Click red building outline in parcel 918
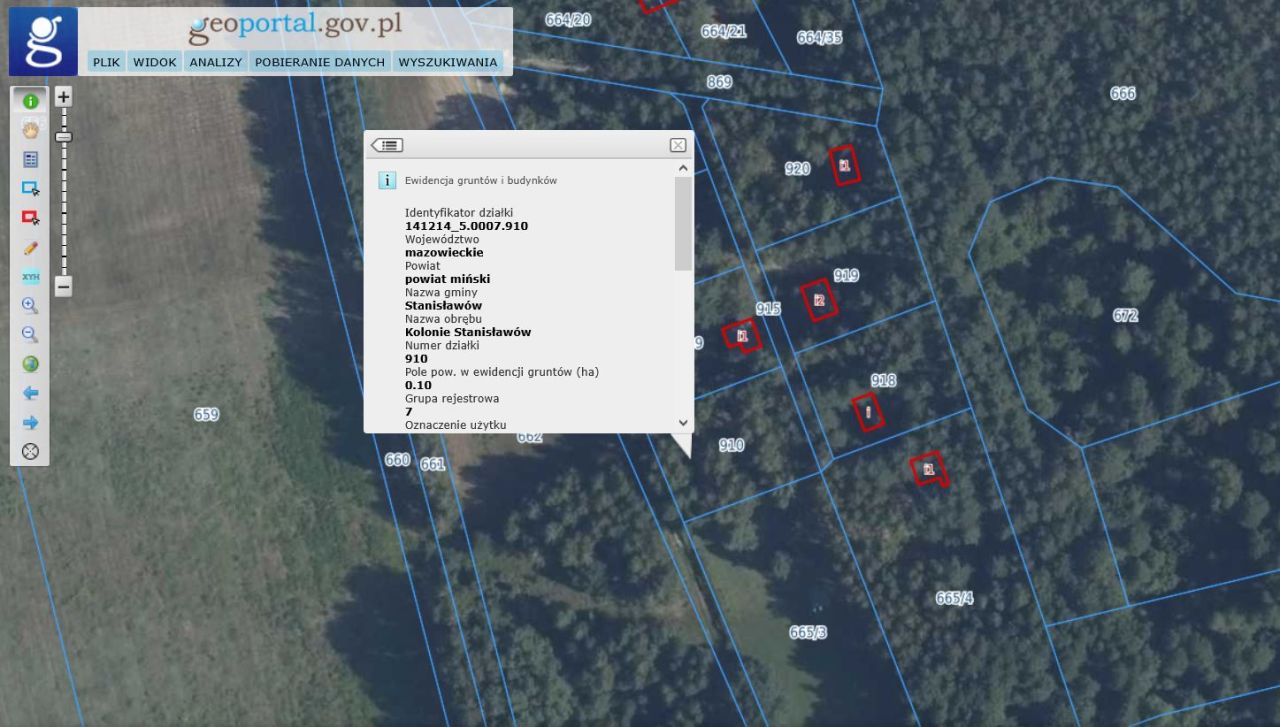The height and width of the screenshot is (727, 1280). click(x=868, y=412)
